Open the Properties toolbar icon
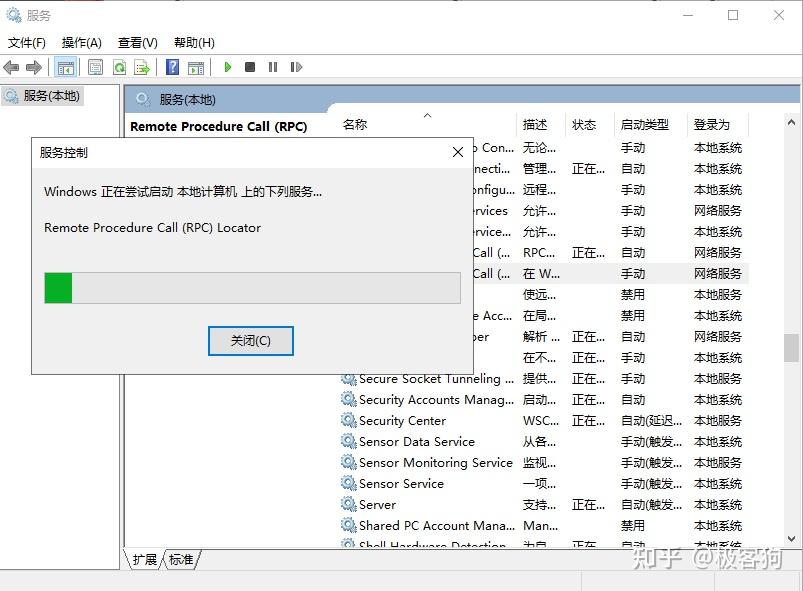This screenshot has height=591, width=803. pos(95,67)
